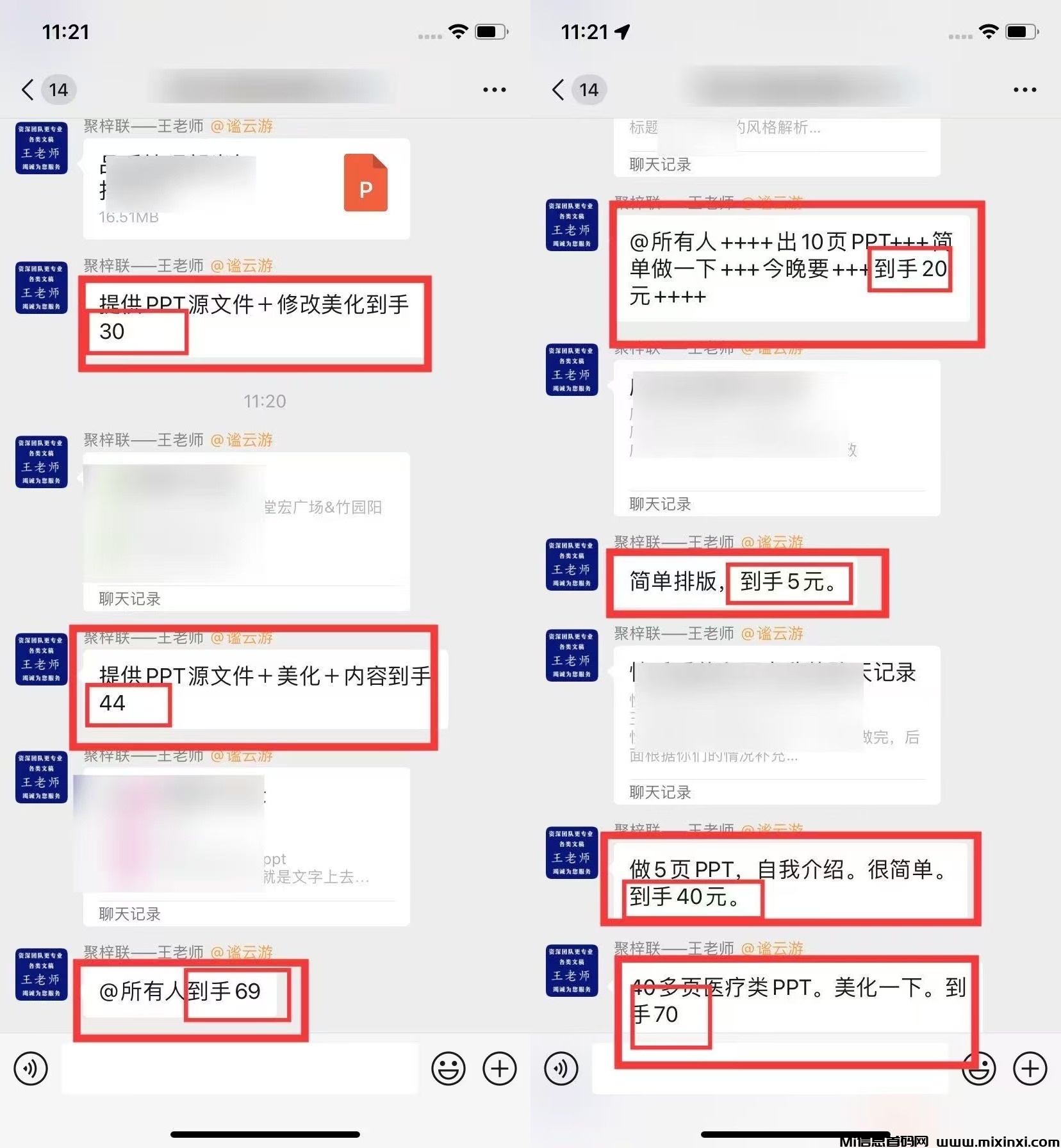Tap the message '提供PPT源文件＋修改美化到手30'
Image resolution: width=1061 pixels, height=1148 pixels.
(x=254, y=318)
